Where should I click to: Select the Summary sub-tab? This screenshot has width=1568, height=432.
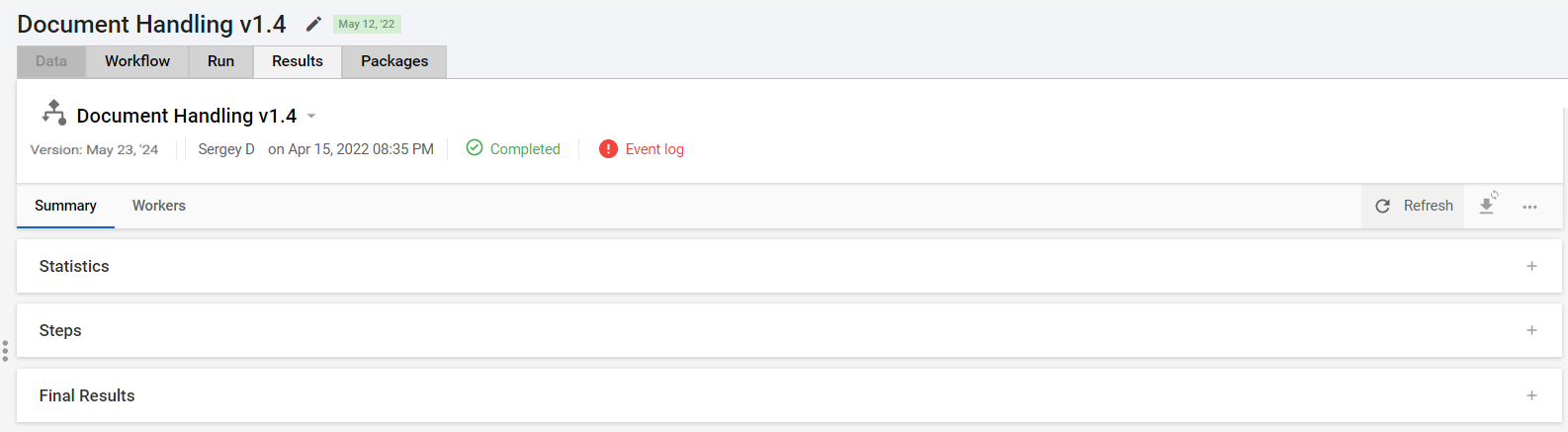click(x=65, y=206)
